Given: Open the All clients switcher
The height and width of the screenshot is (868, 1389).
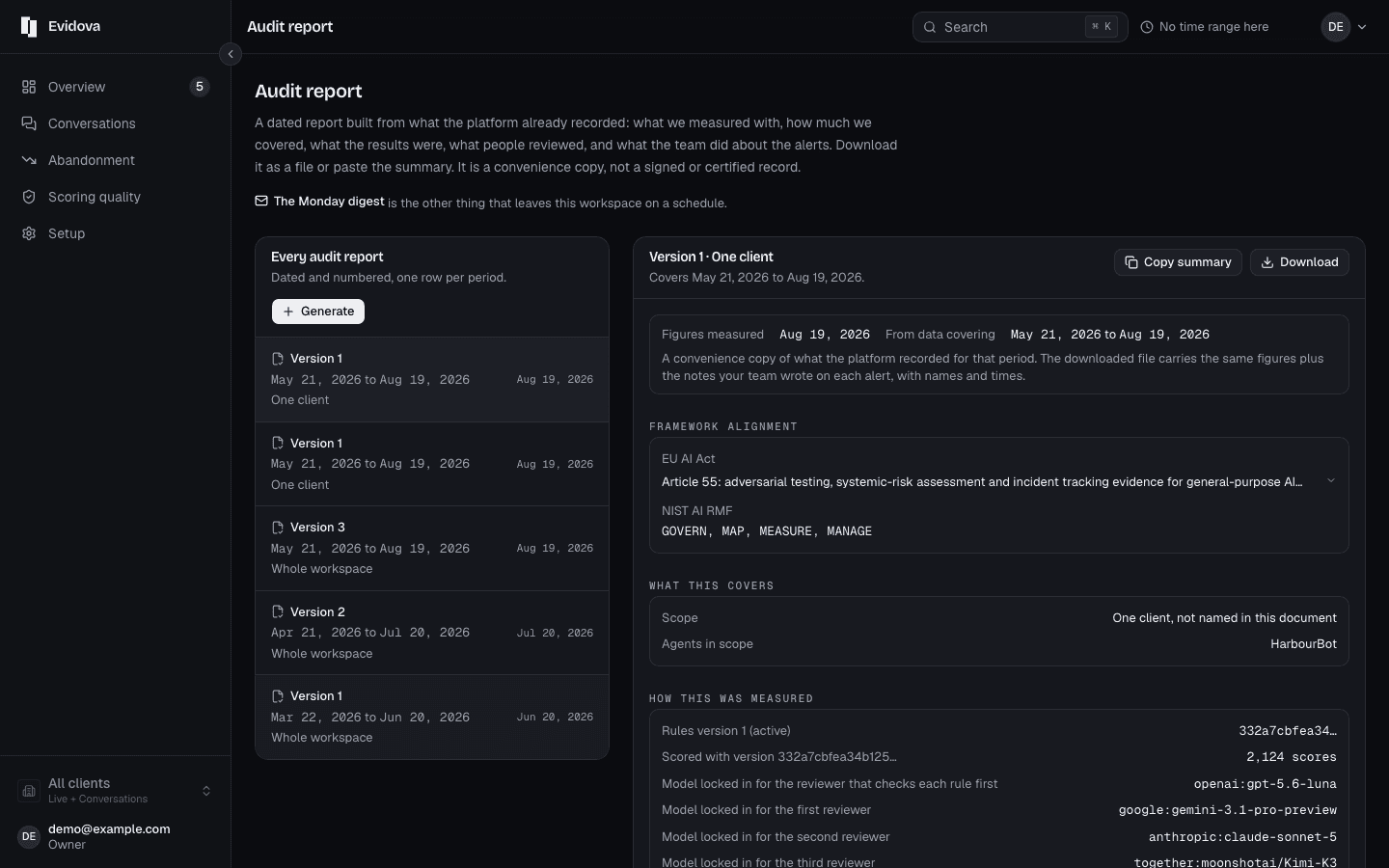Looking at the screenshot, I should [116, 791].
